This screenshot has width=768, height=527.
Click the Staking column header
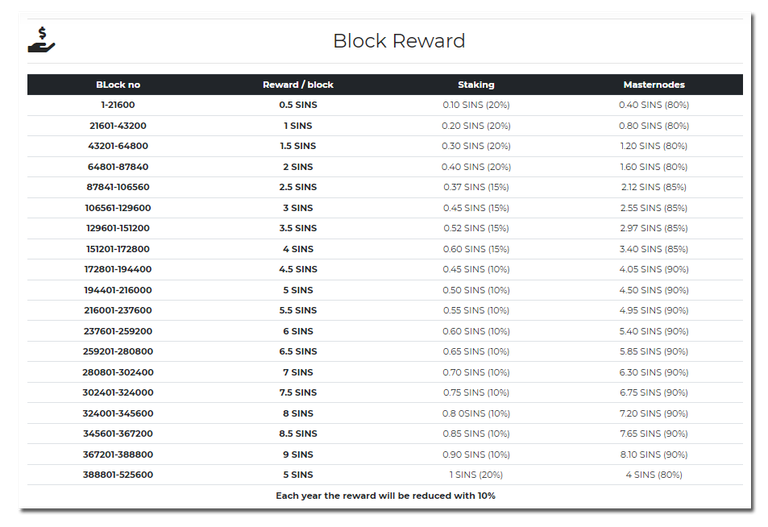pos(476,85)
